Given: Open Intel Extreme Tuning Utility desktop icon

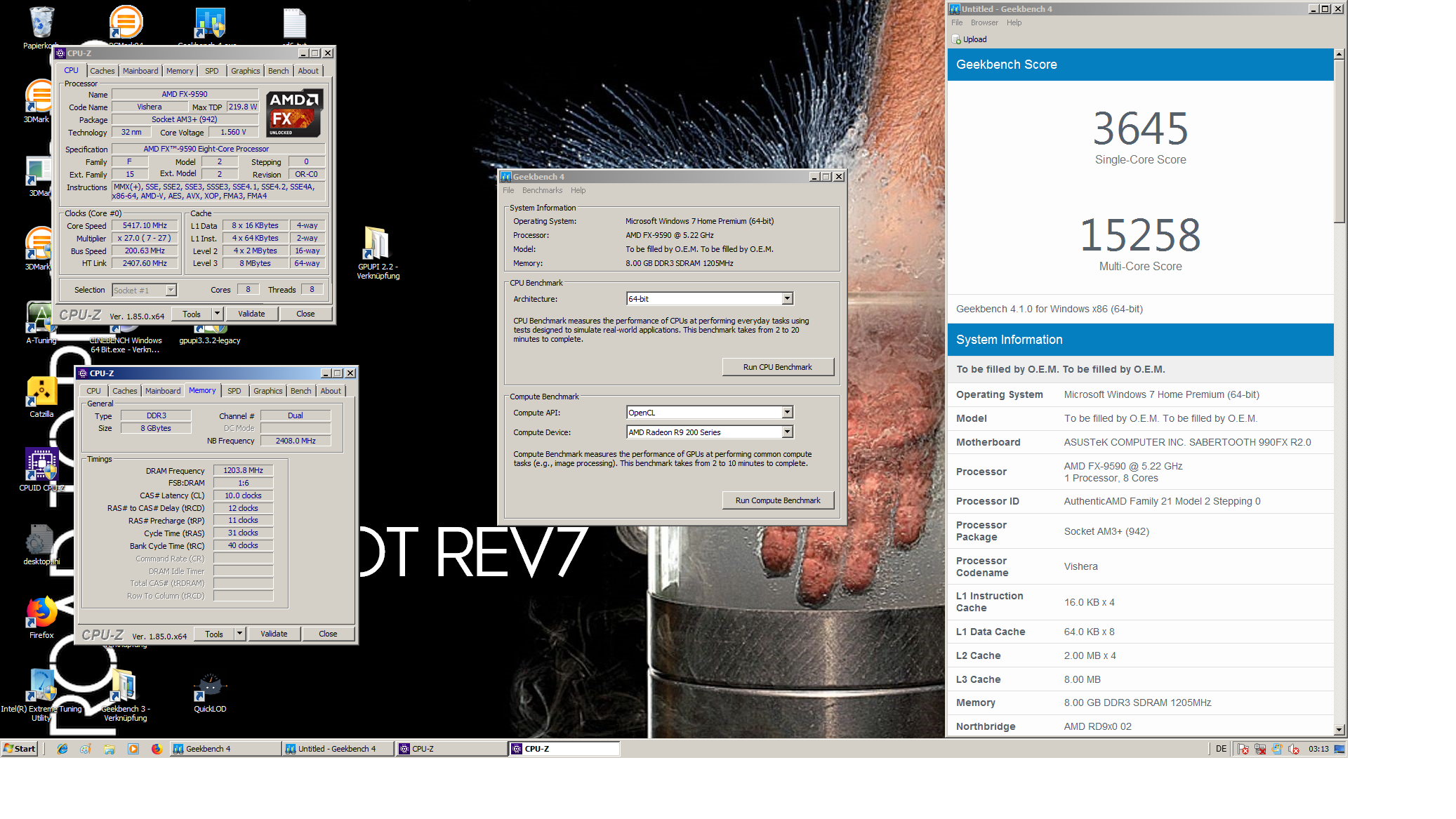Looking at the screenshot, I should [x=41, y=685].
